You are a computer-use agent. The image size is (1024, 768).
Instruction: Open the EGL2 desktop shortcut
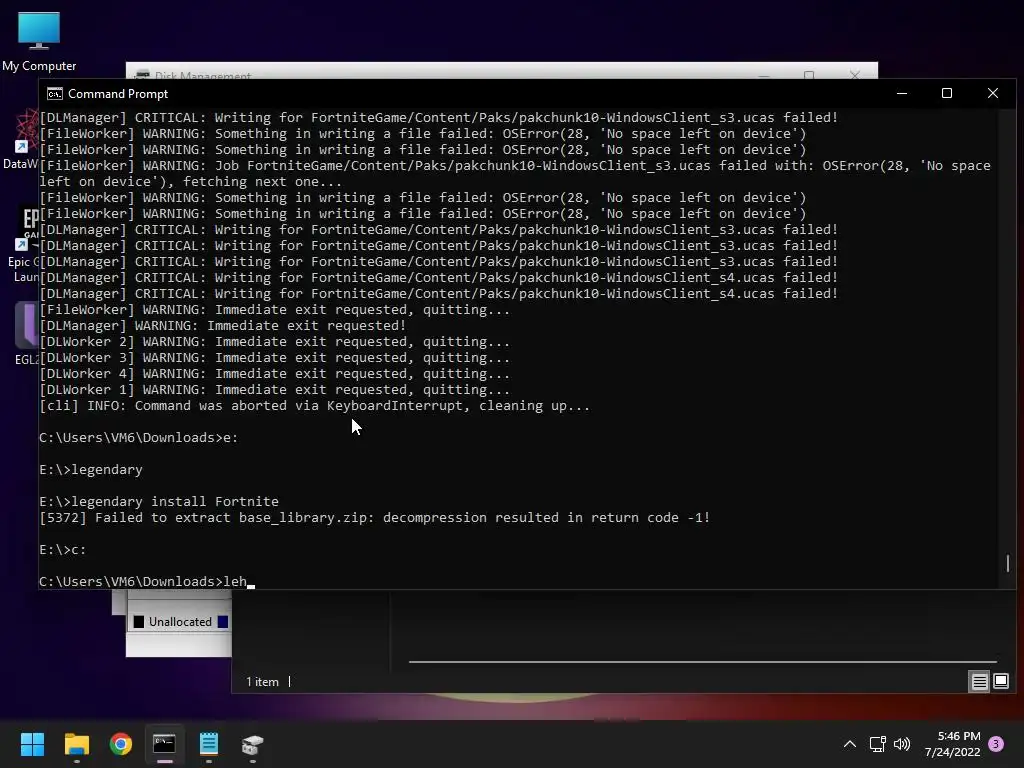(26, 333)
